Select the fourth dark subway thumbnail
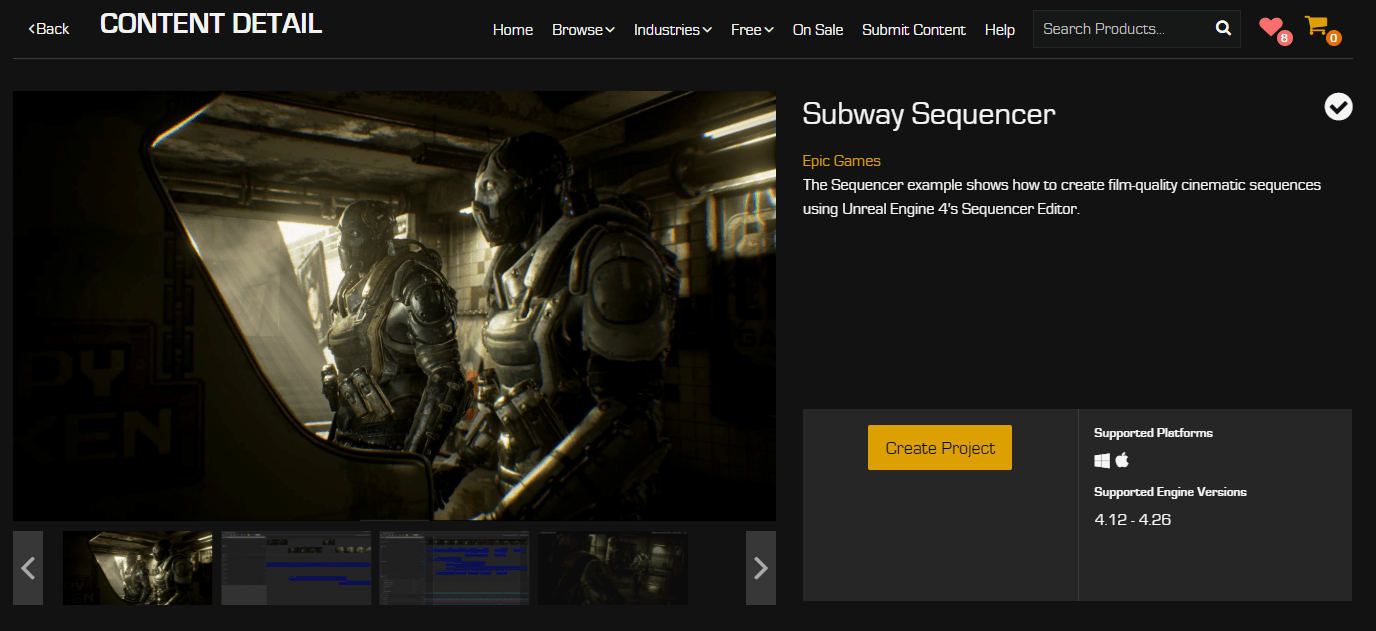 coord(613,568)
